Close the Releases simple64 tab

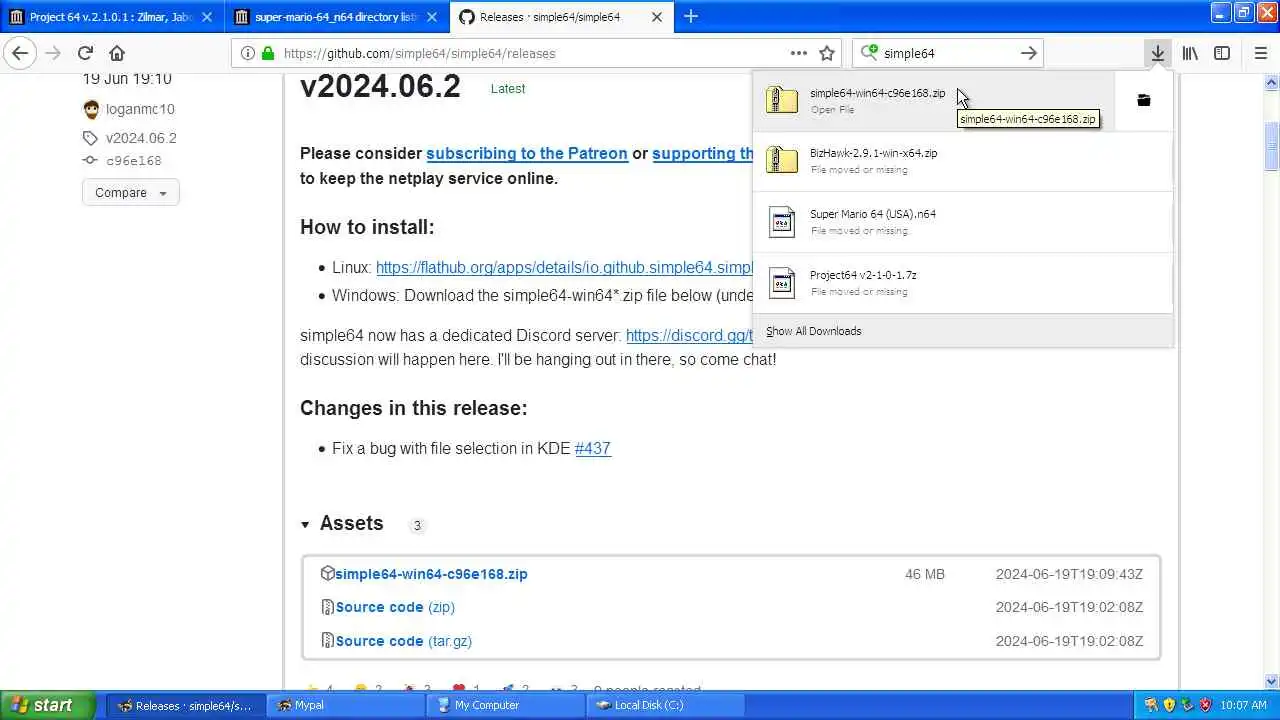tap(657, 17)
